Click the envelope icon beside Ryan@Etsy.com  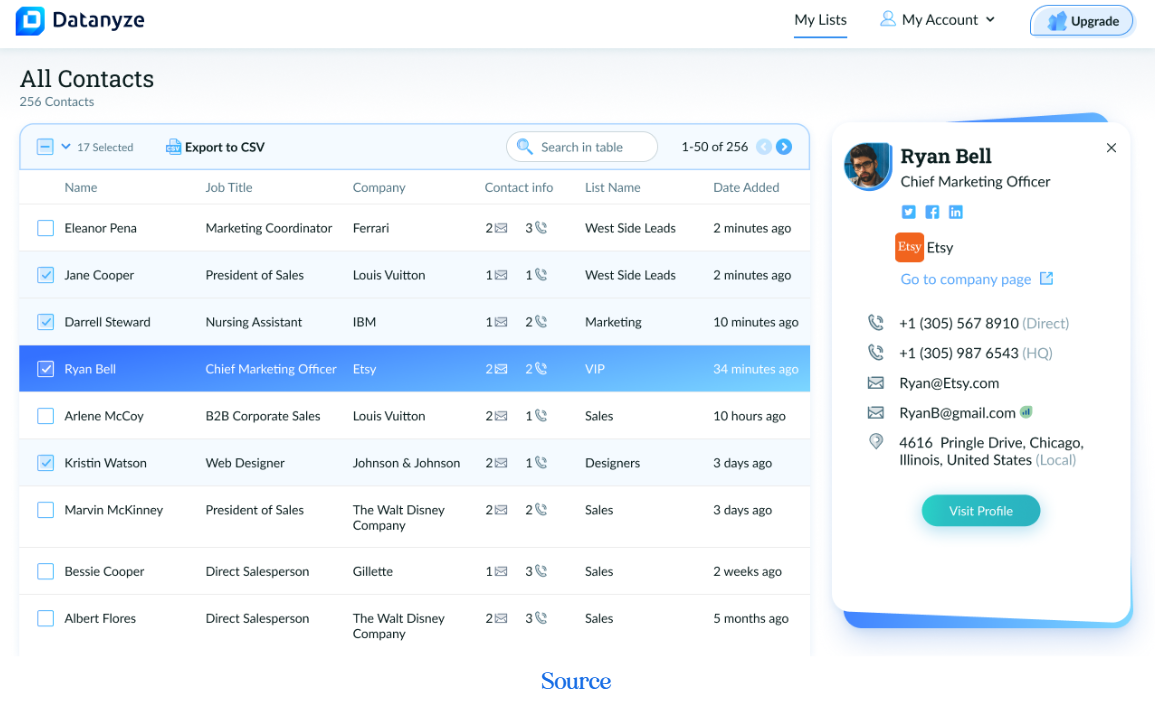876,383
